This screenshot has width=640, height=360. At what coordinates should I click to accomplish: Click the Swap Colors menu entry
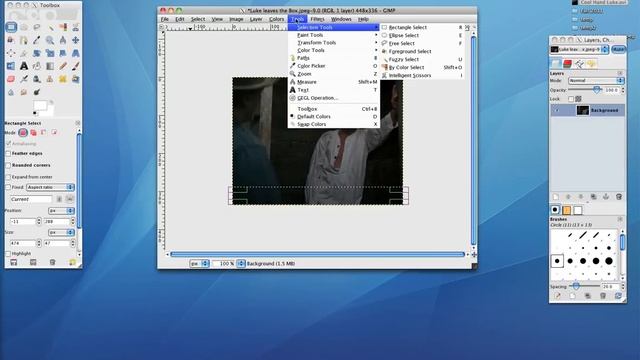click(x=333, y=124)
